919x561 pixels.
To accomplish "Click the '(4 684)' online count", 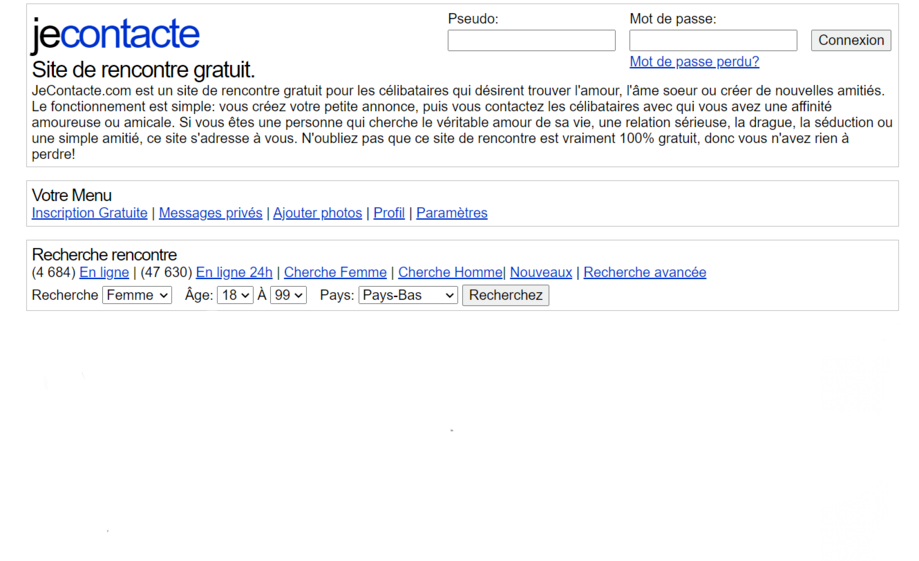I will point(54,272).
